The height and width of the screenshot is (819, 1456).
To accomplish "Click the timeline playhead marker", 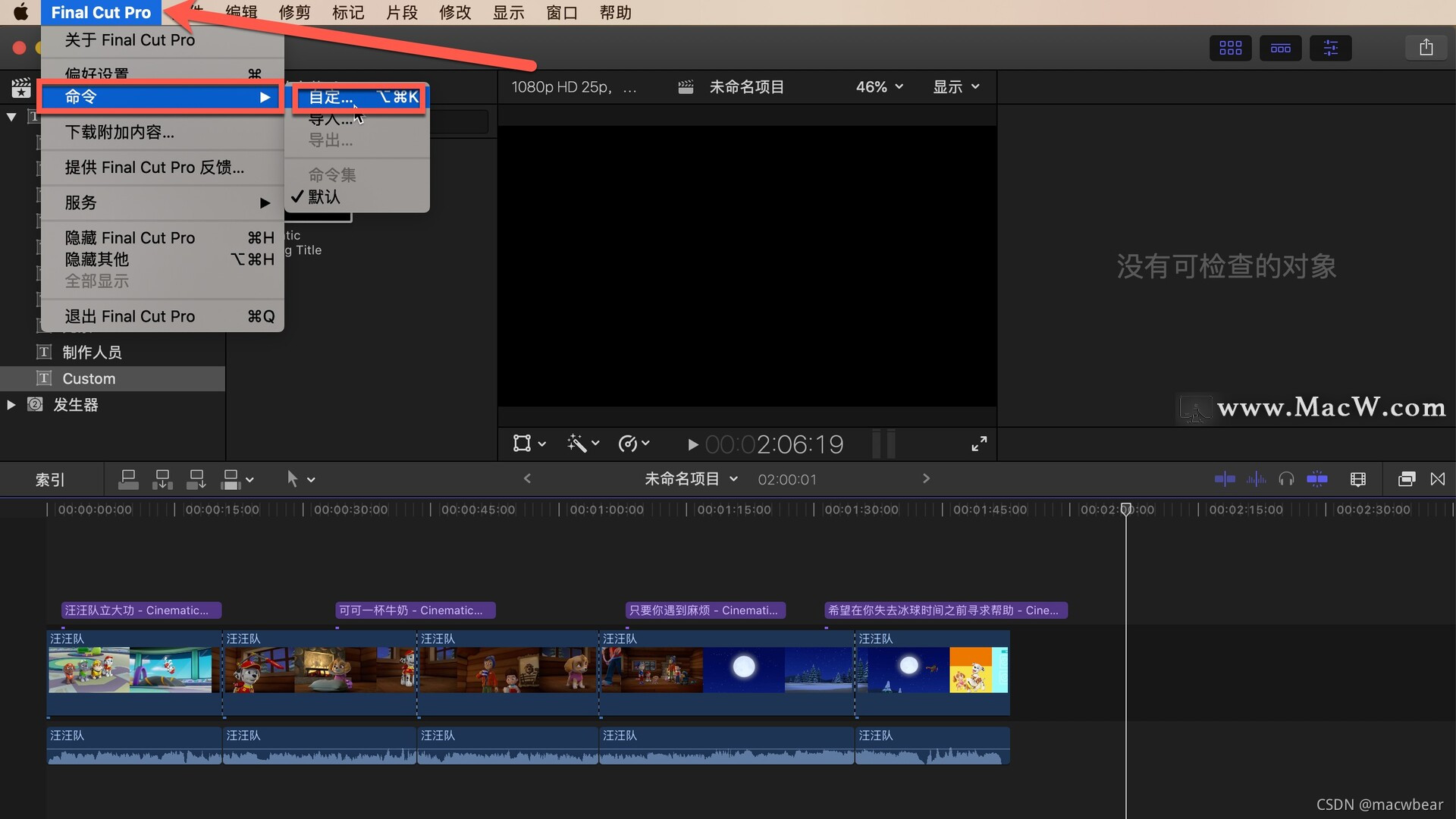I will point(1126,509).
